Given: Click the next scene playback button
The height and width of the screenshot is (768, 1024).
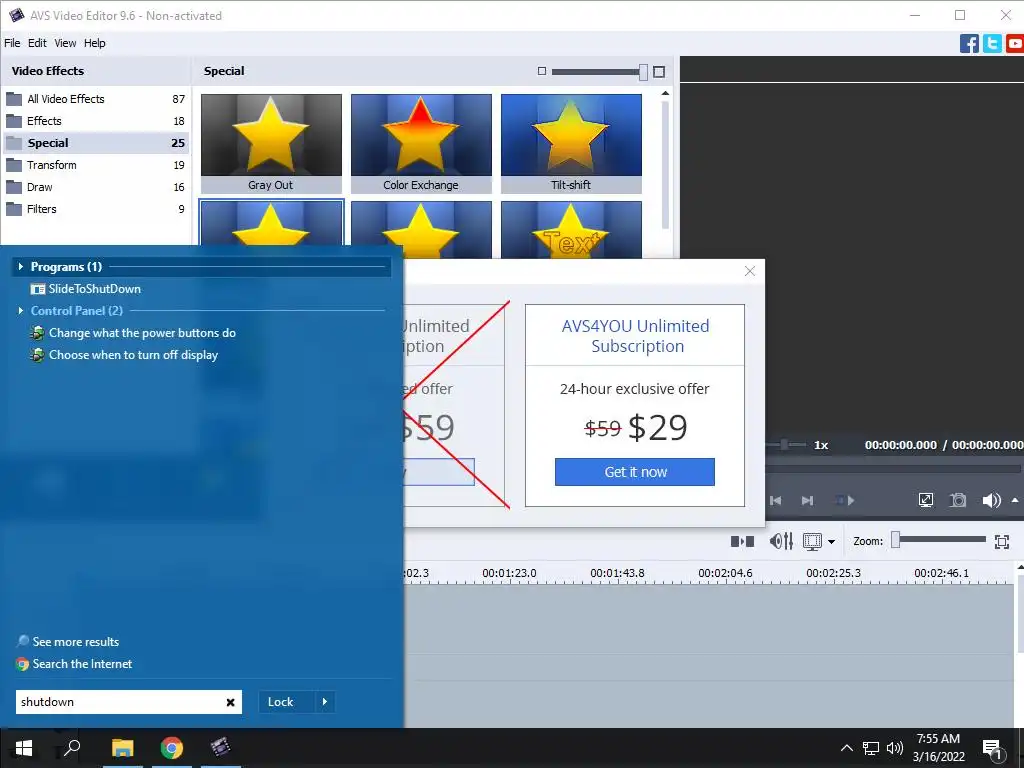Looking at the screenshot, I should pyautogui.click(x=844, y=500).
